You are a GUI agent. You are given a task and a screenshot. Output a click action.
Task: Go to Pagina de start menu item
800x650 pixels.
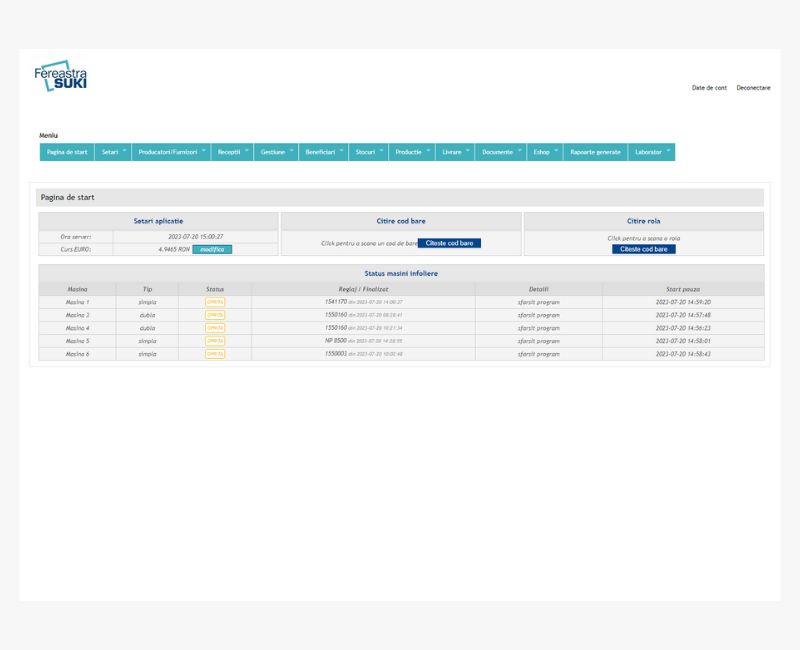point(67,152)
